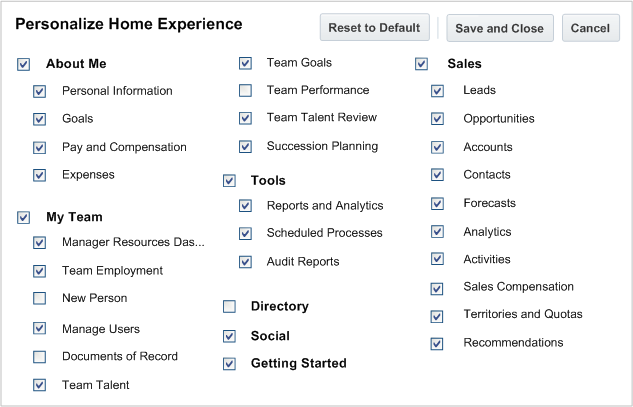Viewport: 633px width, 407px height.
Task: Uncheck Territories and Quotas
Action: point(438,316)
